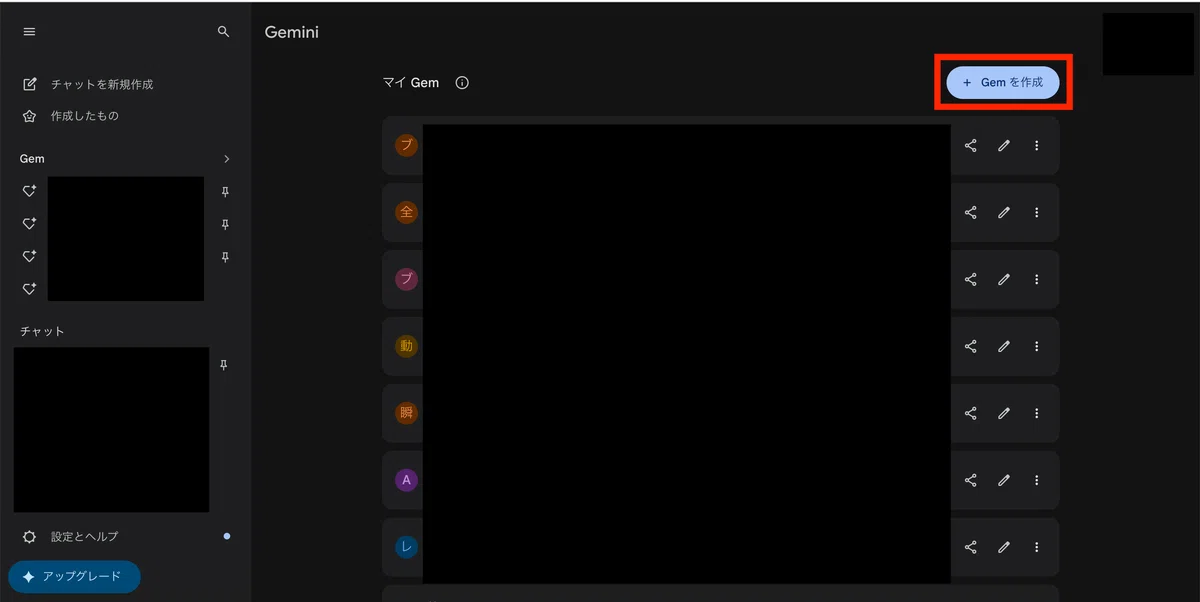The image size is (1200, 602).
Task: Edit the Gem with the blue レ avatar
Action: point(1004,547)
